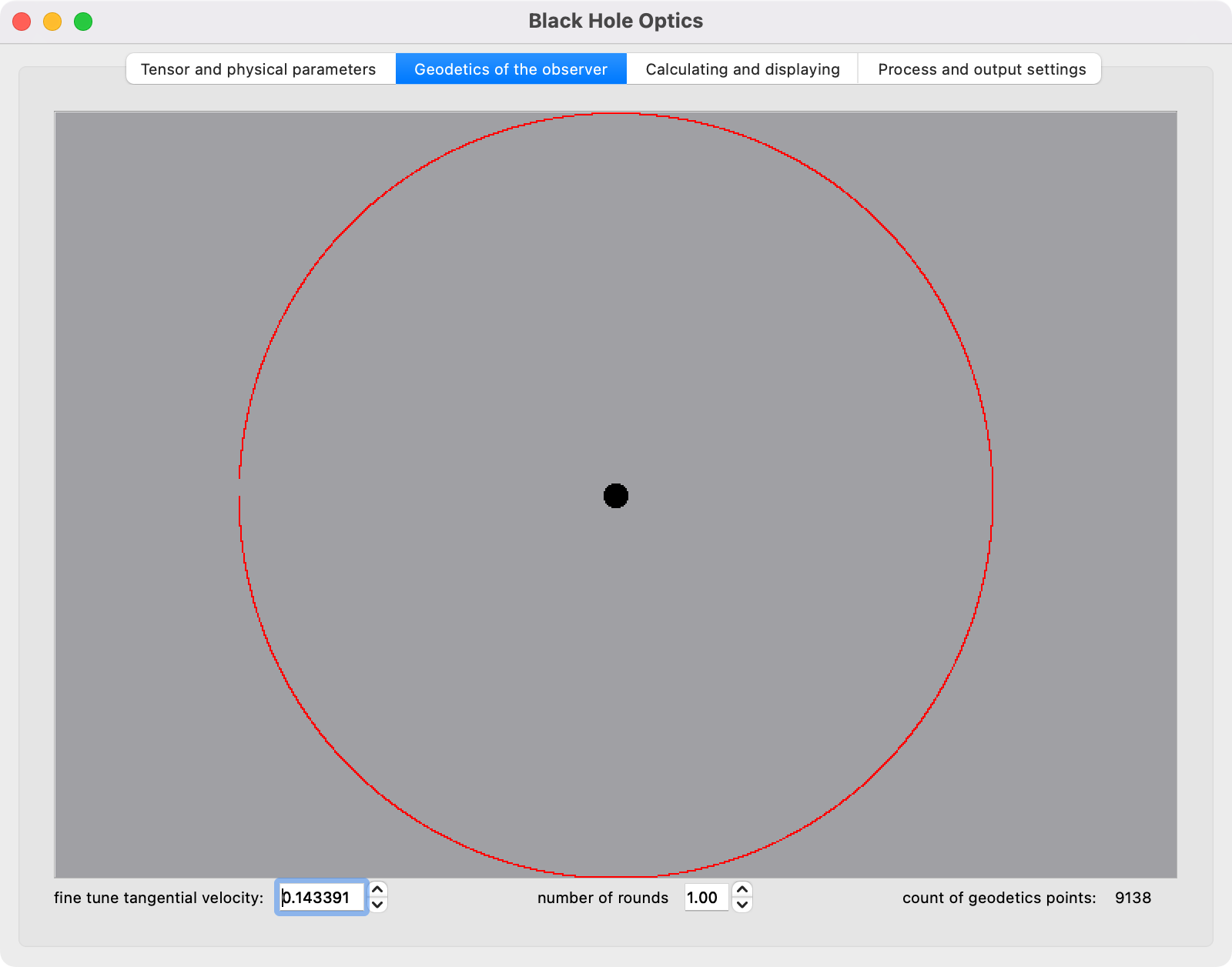Viewport: 1232px width, 967px height.
Task: Select the Geodetics of the observer tab
Action: pos(511,69)
